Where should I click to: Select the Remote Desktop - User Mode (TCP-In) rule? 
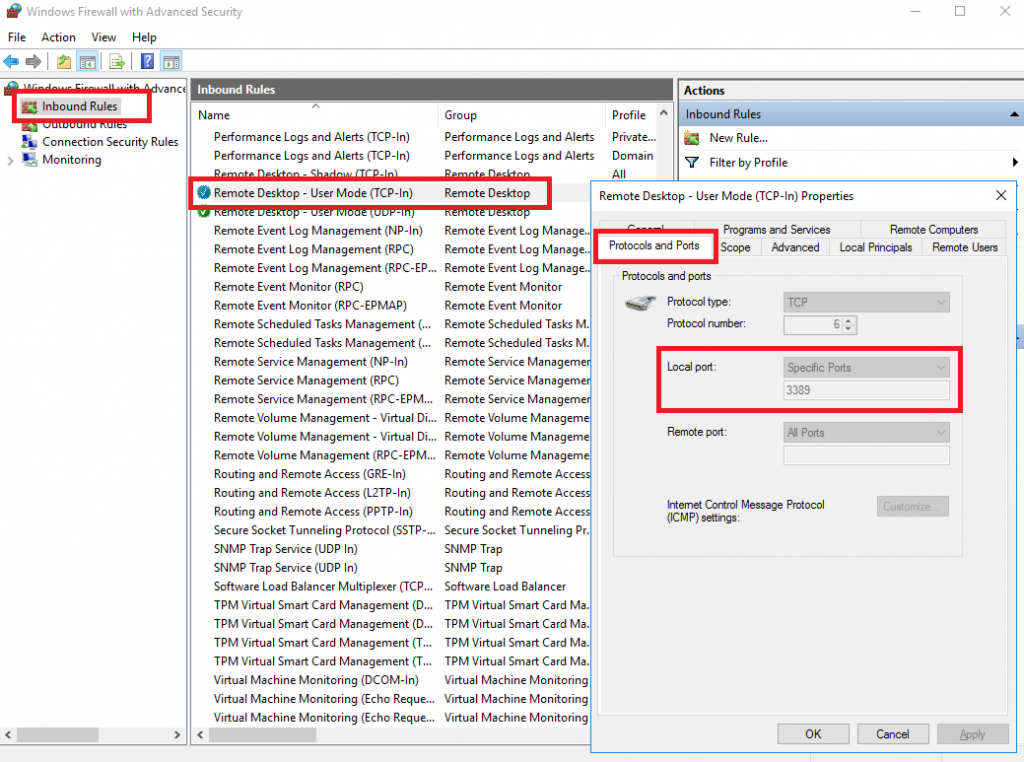(313, 193)
